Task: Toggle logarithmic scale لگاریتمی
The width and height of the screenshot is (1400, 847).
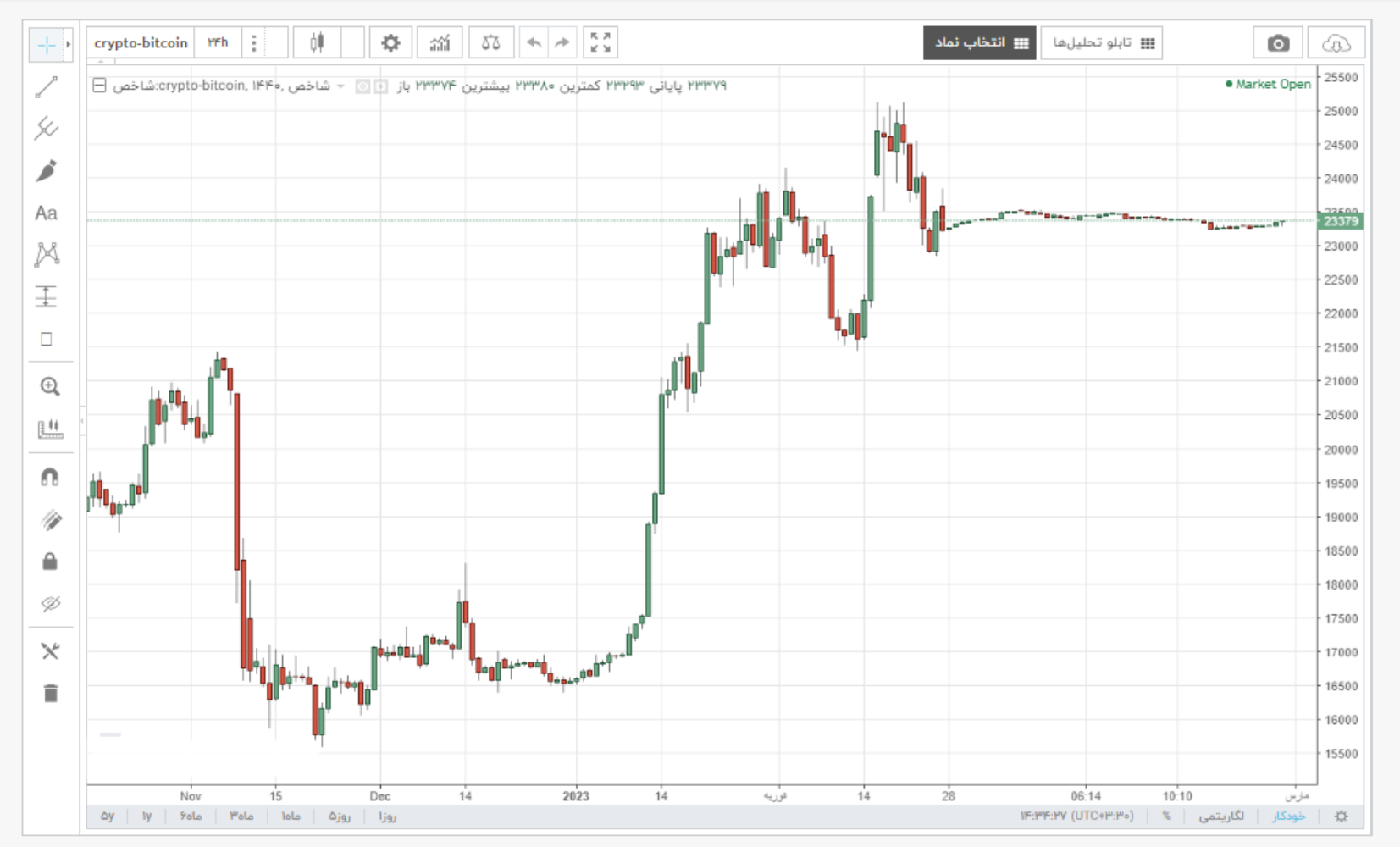Action: (x=1221, y=817)
